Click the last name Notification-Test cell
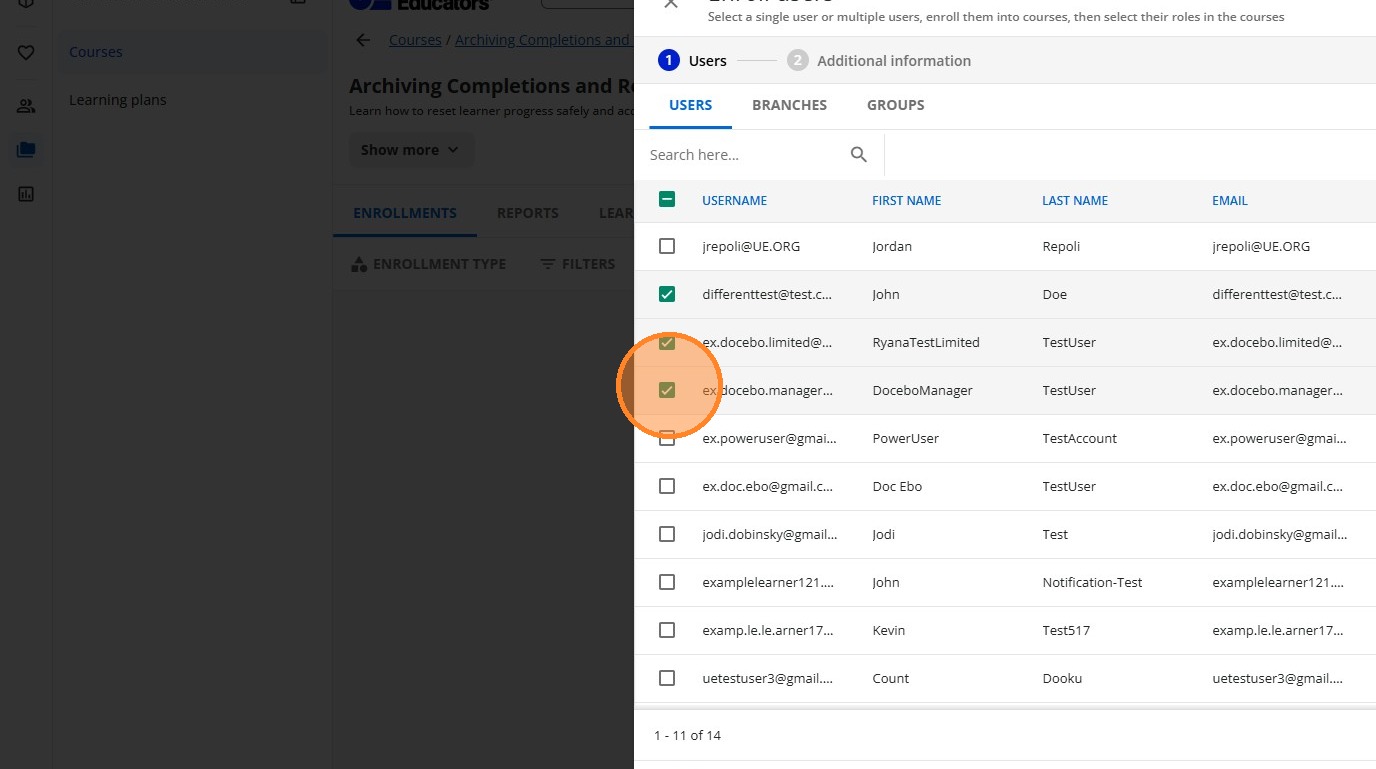 1092,582
